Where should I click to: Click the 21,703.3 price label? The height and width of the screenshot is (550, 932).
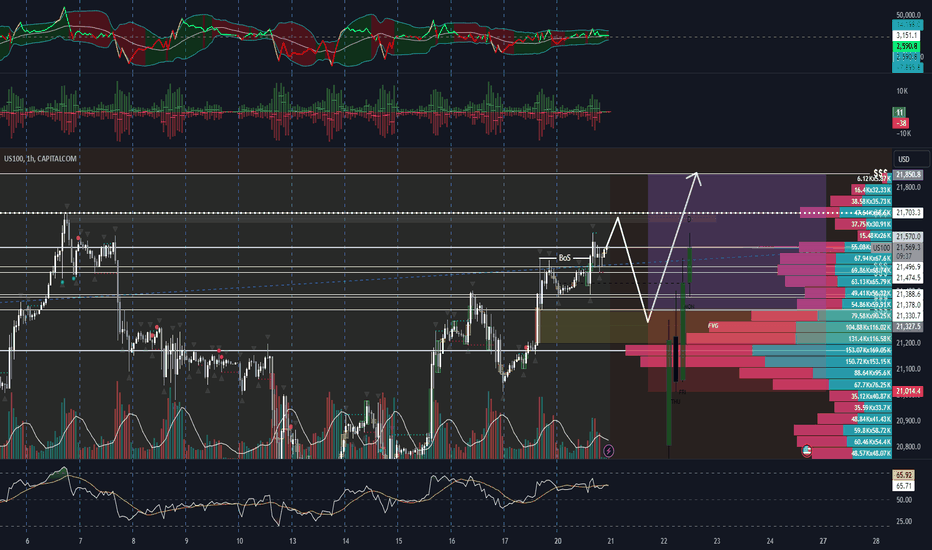point(908,212)
